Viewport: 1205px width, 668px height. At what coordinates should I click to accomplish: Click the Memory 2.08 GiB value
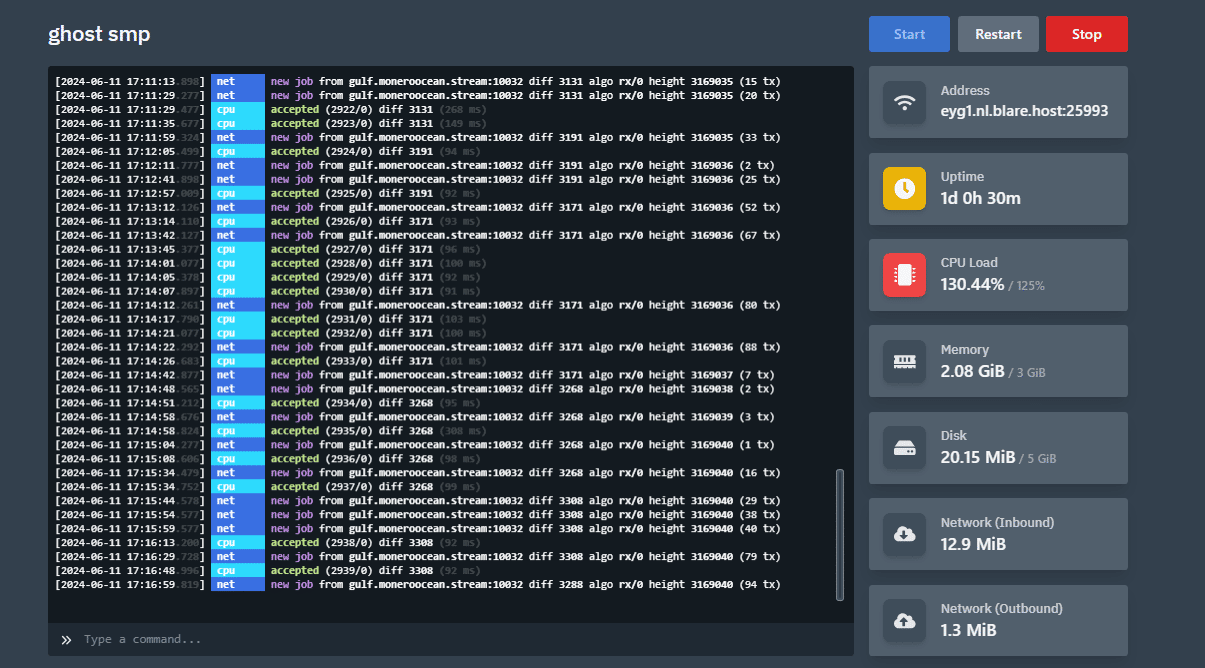point(972,371)
